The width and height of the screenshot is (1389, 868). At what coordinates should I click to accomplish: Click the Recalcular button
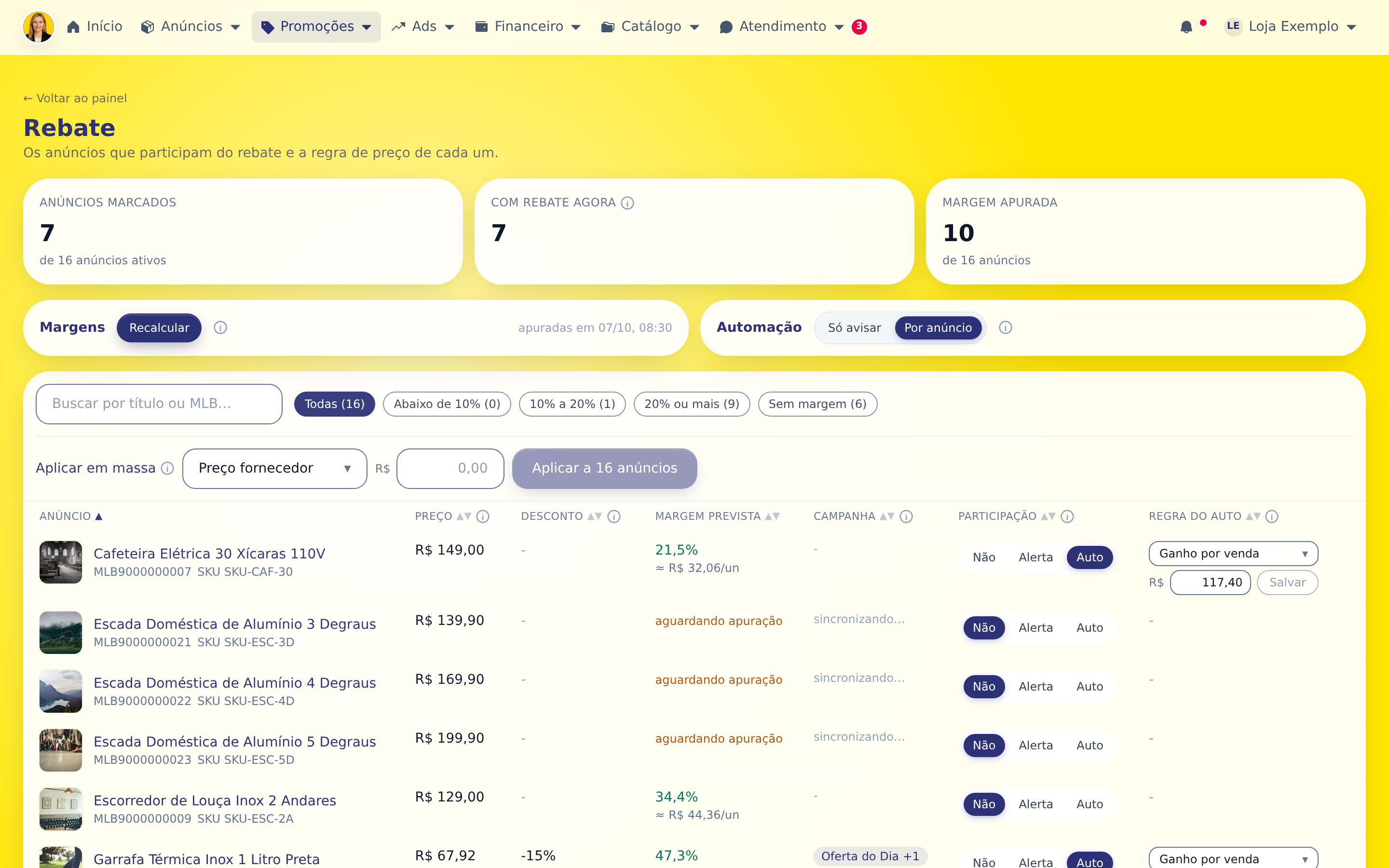pyautogui.click(x=159, y=328)
